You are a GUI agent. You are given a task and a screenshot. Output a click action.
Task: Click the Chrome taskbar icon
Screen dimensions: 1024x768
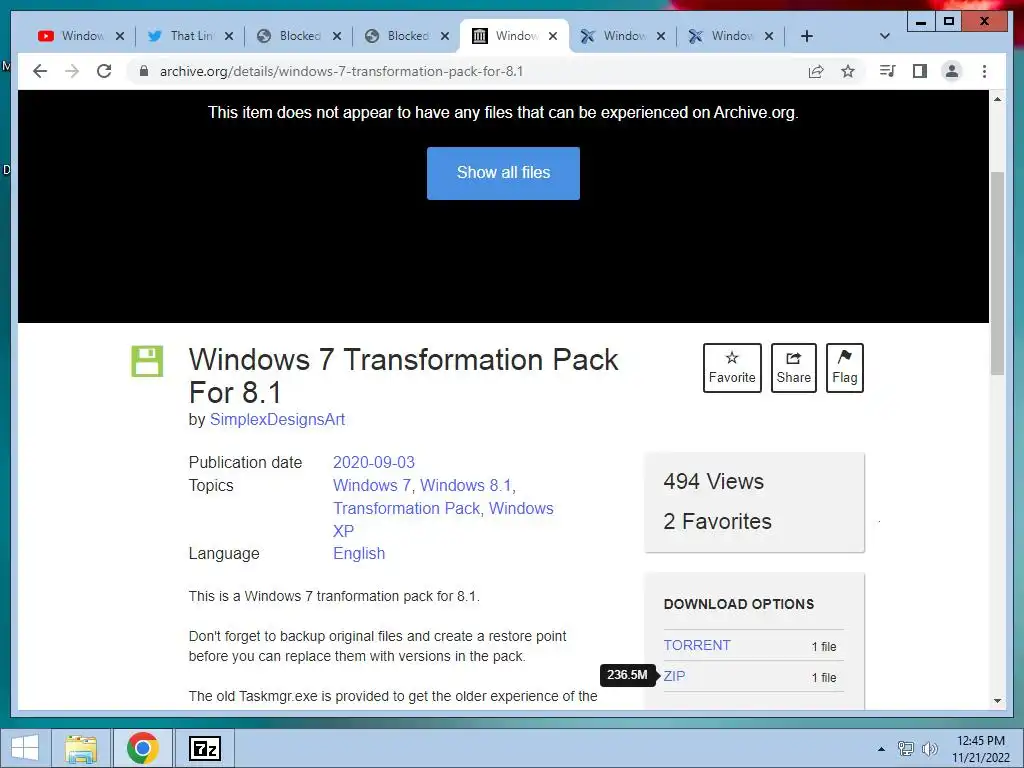[x=143, y=748]
